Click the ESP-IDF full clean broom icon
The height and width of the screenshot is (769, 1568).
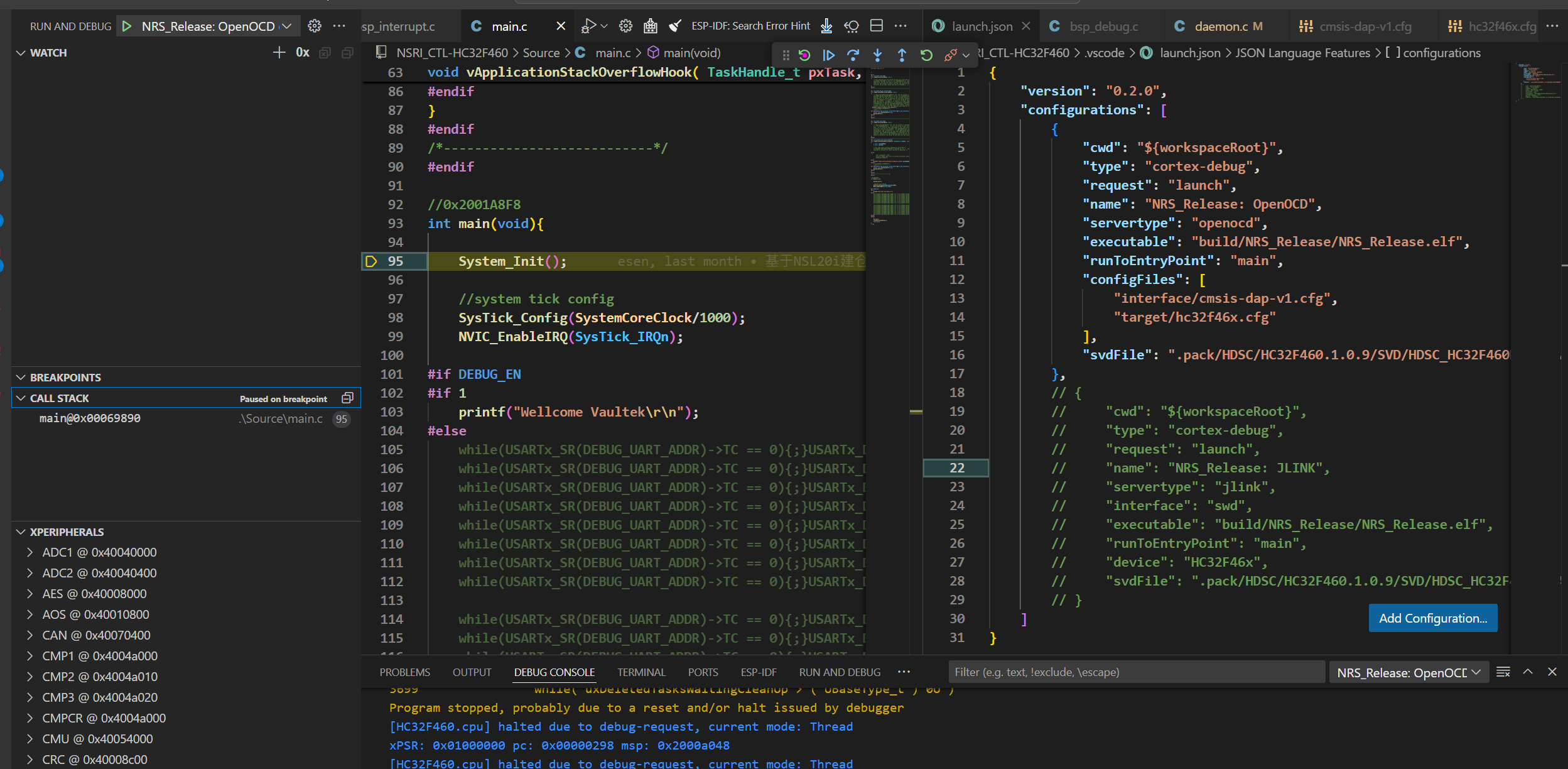click(675, 26)
